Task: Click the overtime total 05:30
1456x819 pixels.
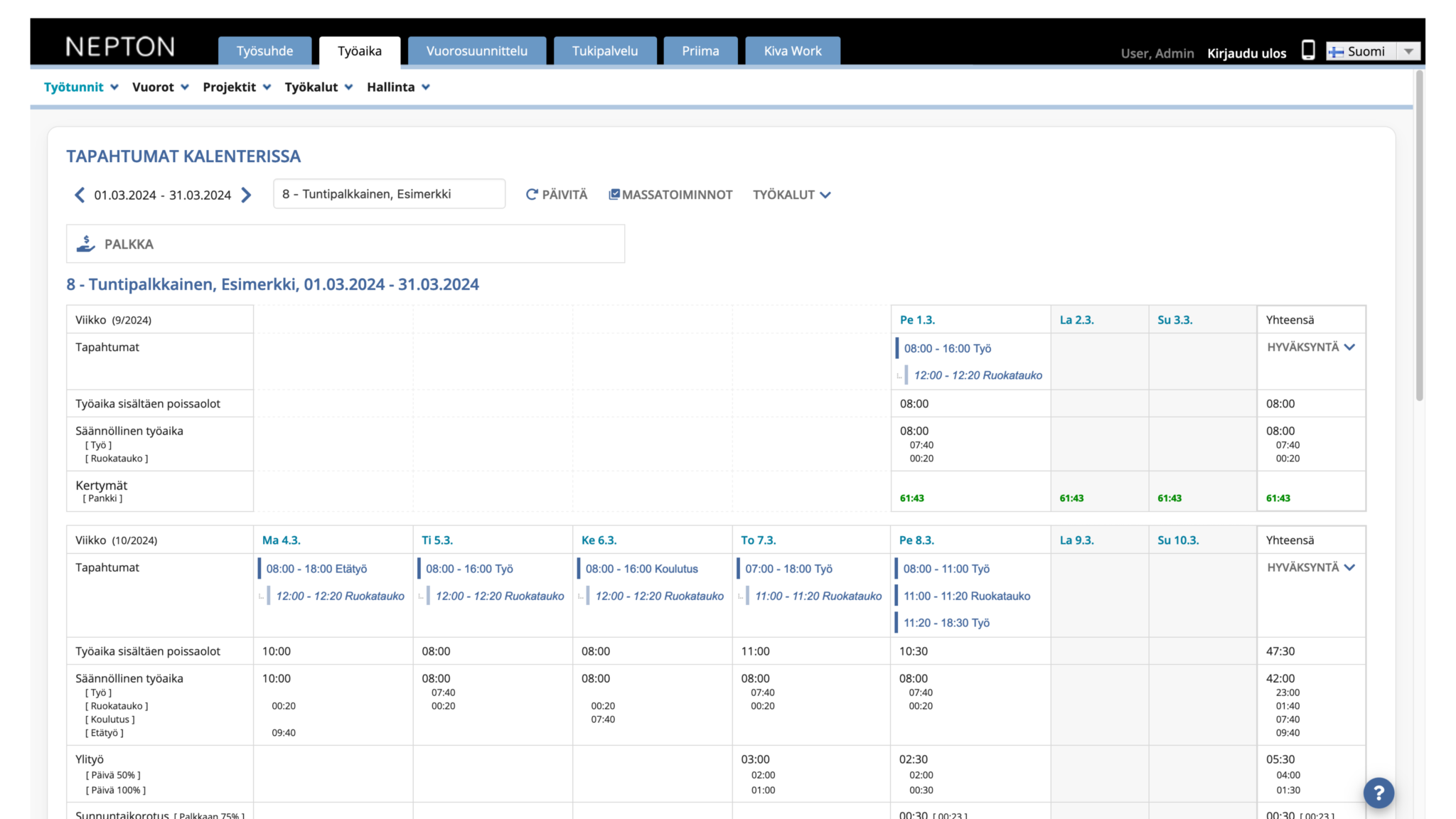Action: point(1280,759)
